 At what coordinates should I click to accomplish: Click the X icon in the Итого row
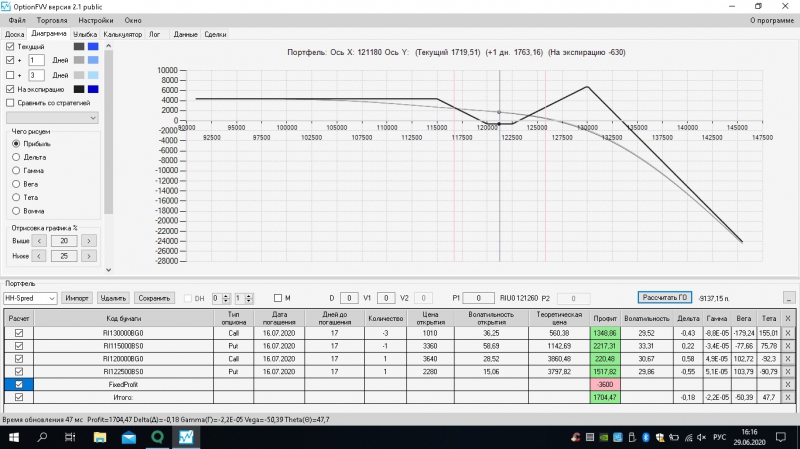pyautogui.click(x=788, y=397)
